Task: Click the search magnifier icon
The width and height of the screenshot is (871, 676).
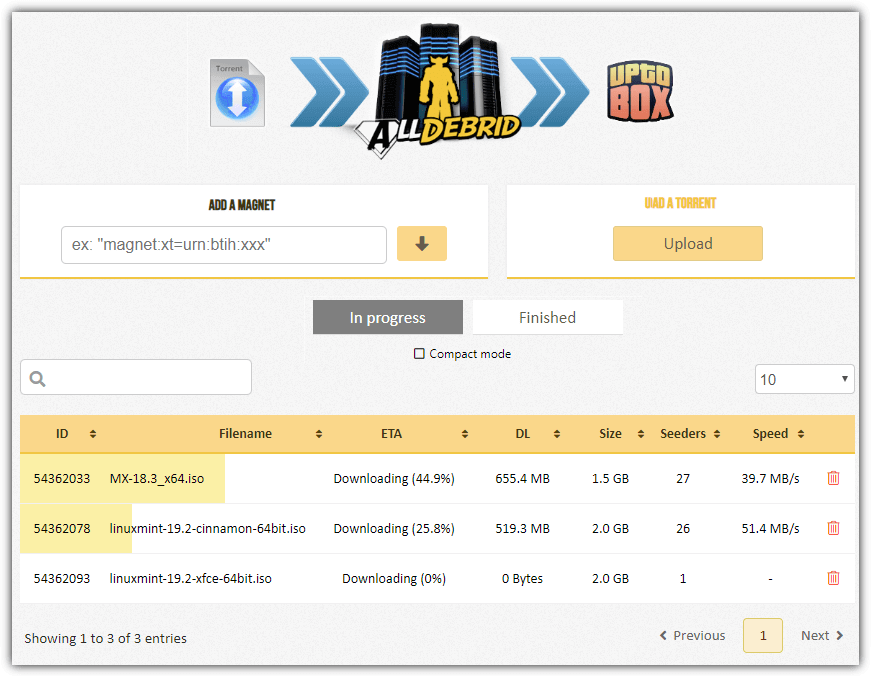Action: [37, 379]
